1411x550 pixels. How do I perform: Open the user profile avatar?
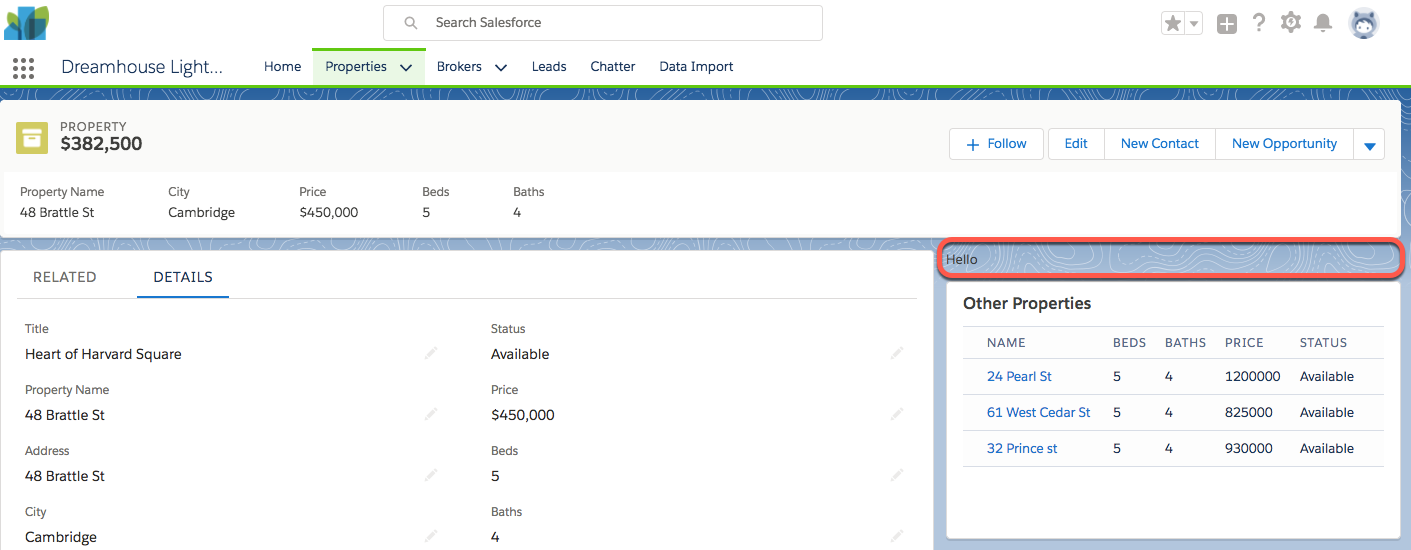pos(1364,23)
